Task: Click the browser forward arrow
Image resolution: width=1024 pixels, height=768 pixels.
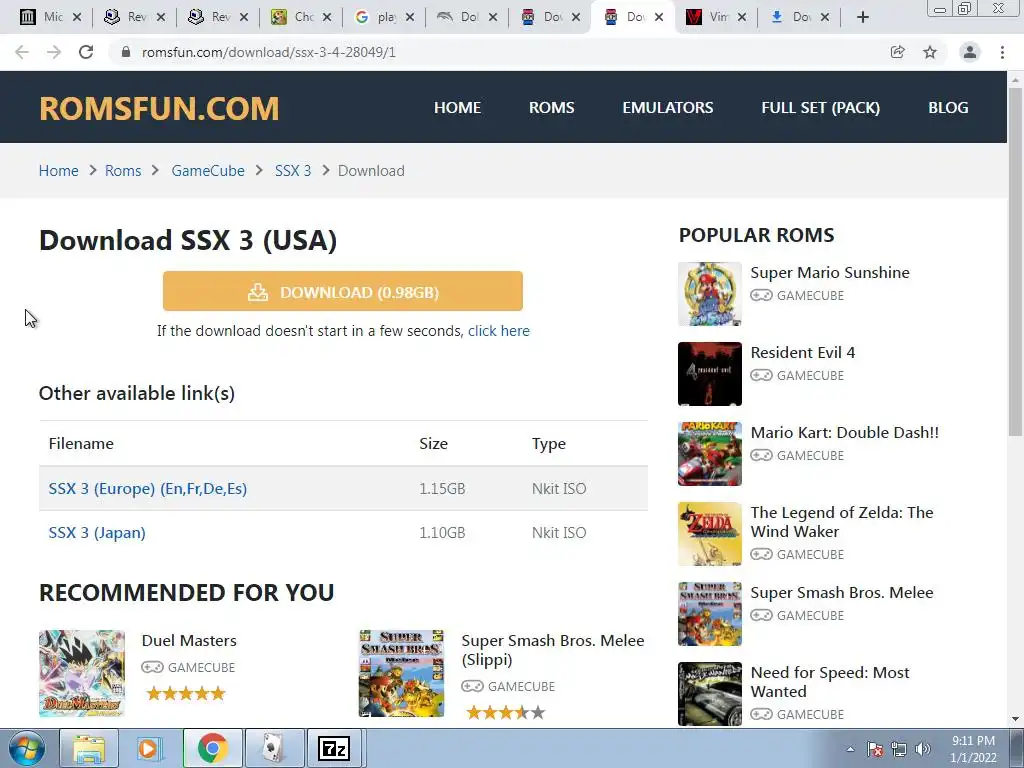Action: click(54, 52)
